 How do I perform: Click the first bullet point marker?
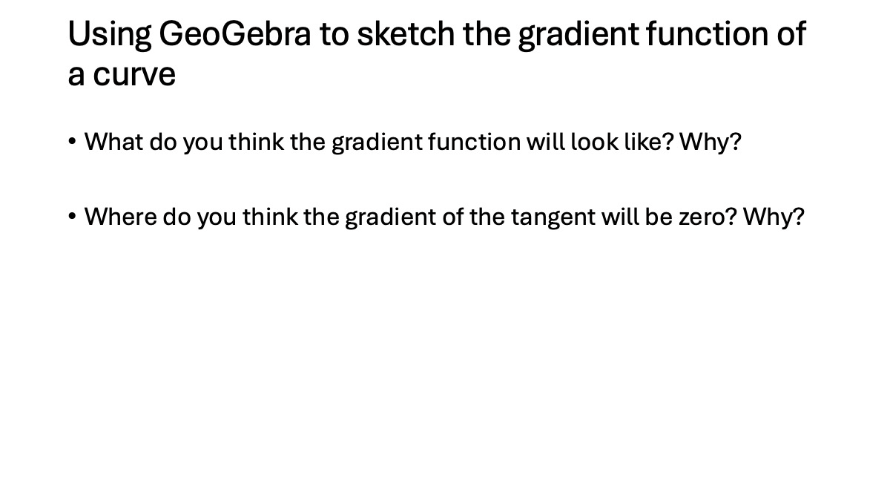(x=72, y=142)
